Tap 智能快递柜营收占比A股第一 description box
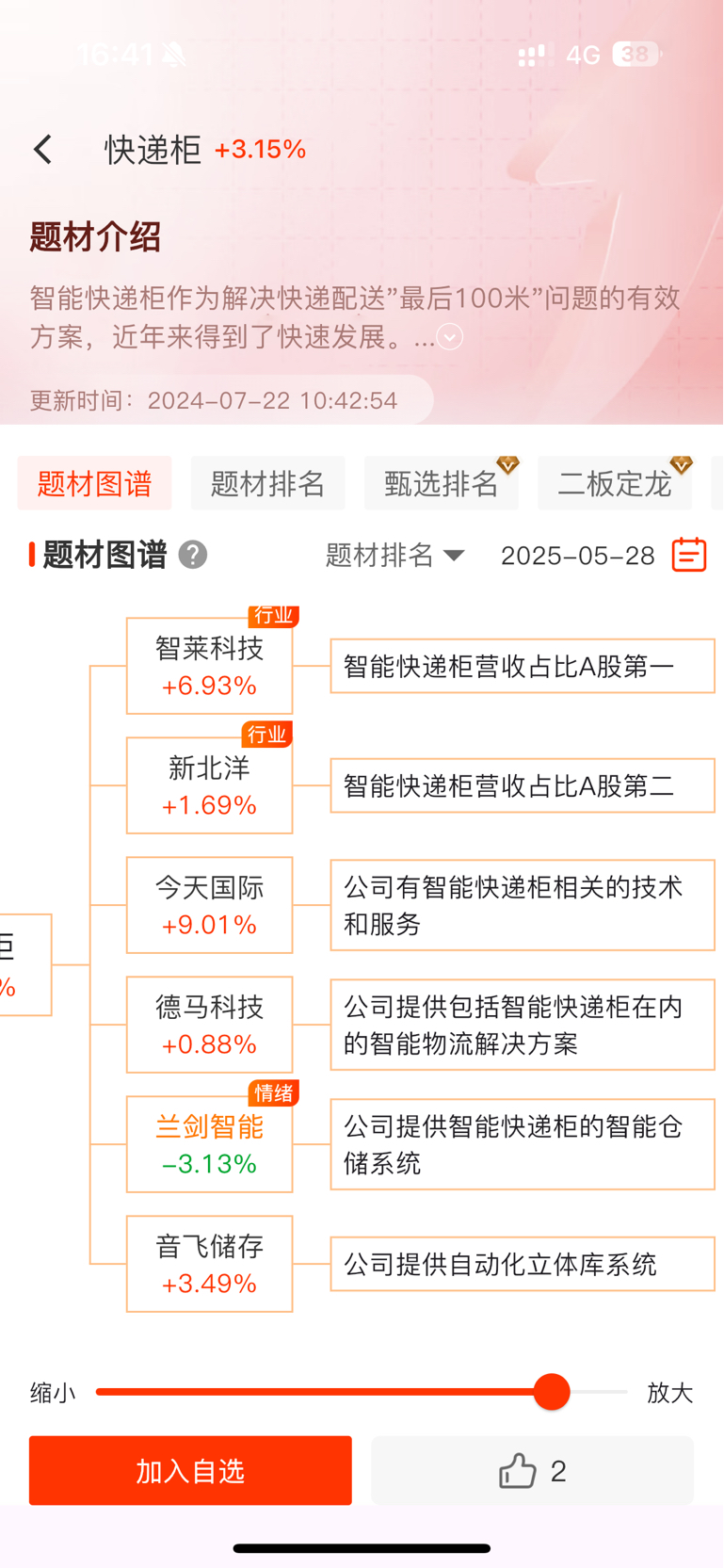The width and height of the screenshot is (724, 1568). pos(523,666)
